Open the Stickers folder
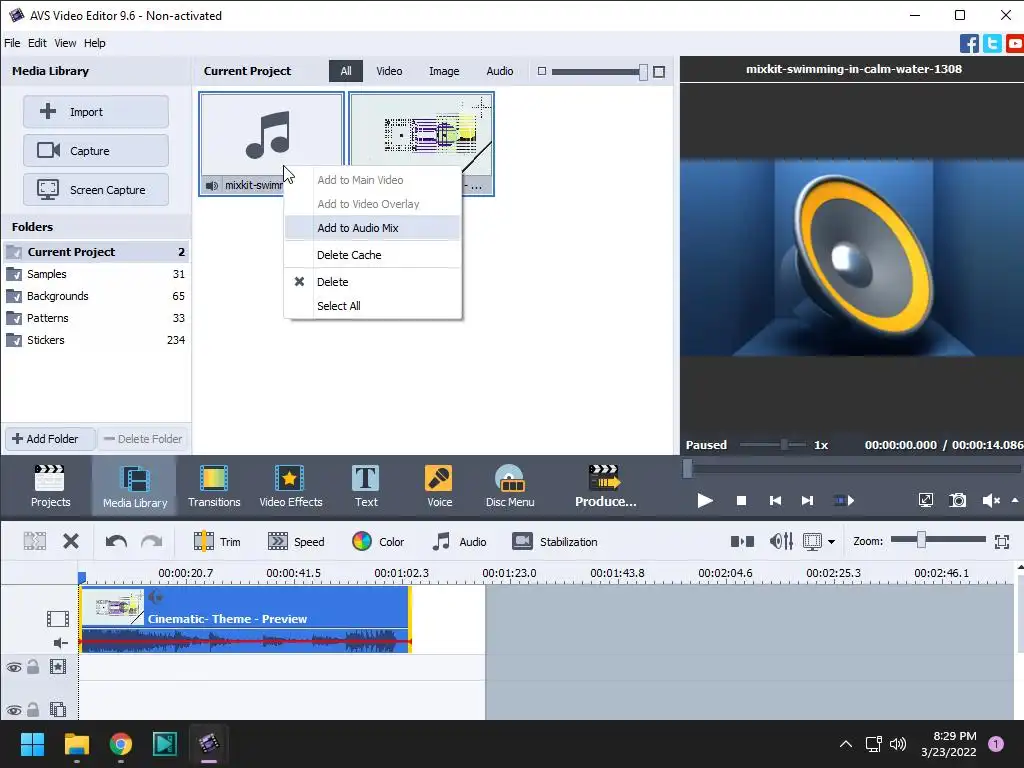 [x=95, y=340]
